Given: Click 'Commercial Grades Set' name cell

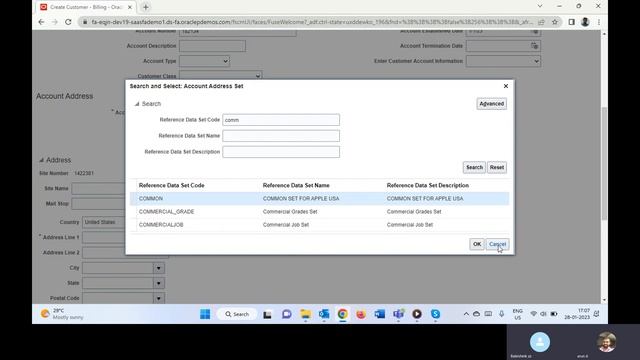Looking at the screenshot, I should coord(290,211).
